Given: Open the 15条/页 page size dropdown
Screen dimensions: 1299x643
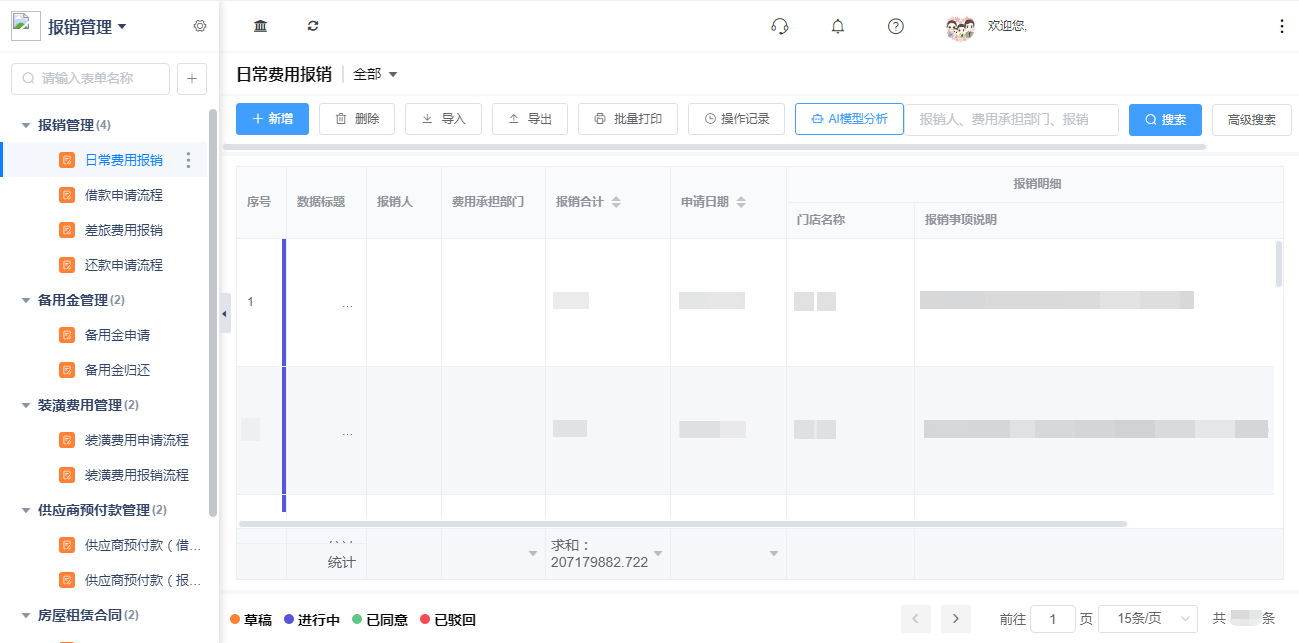Looking at the screenshot, I should [1148, 619].
